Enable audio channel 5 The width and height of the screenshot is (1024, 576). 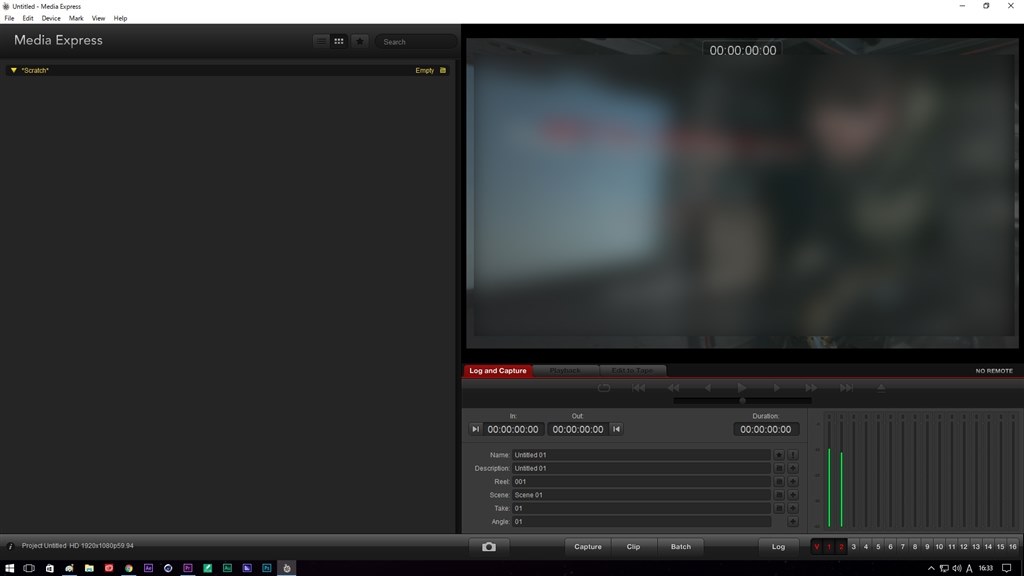878,547
